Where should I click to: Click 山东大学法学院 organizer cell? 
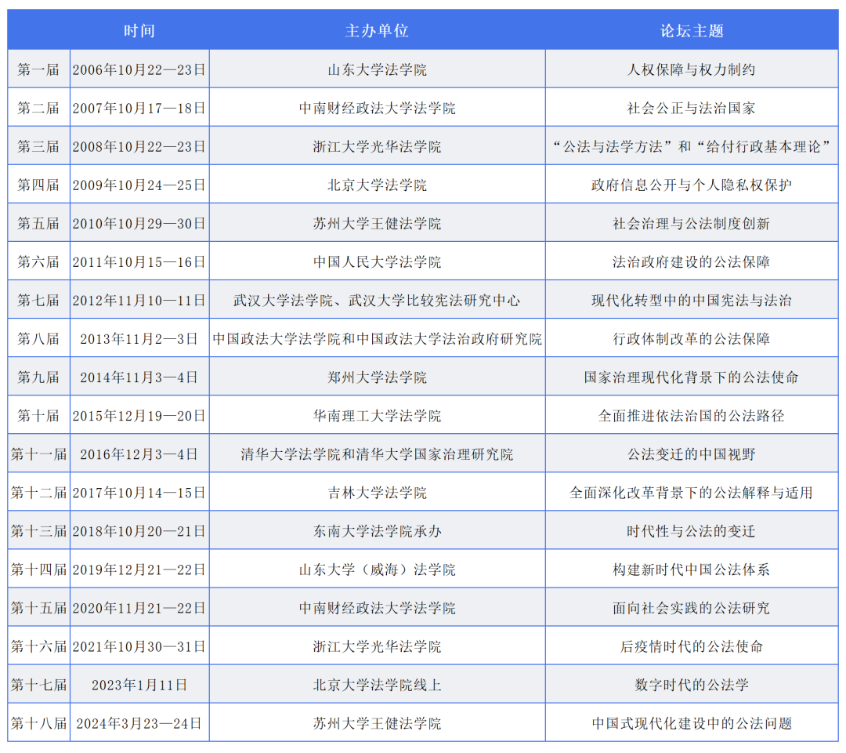(377, 70)
